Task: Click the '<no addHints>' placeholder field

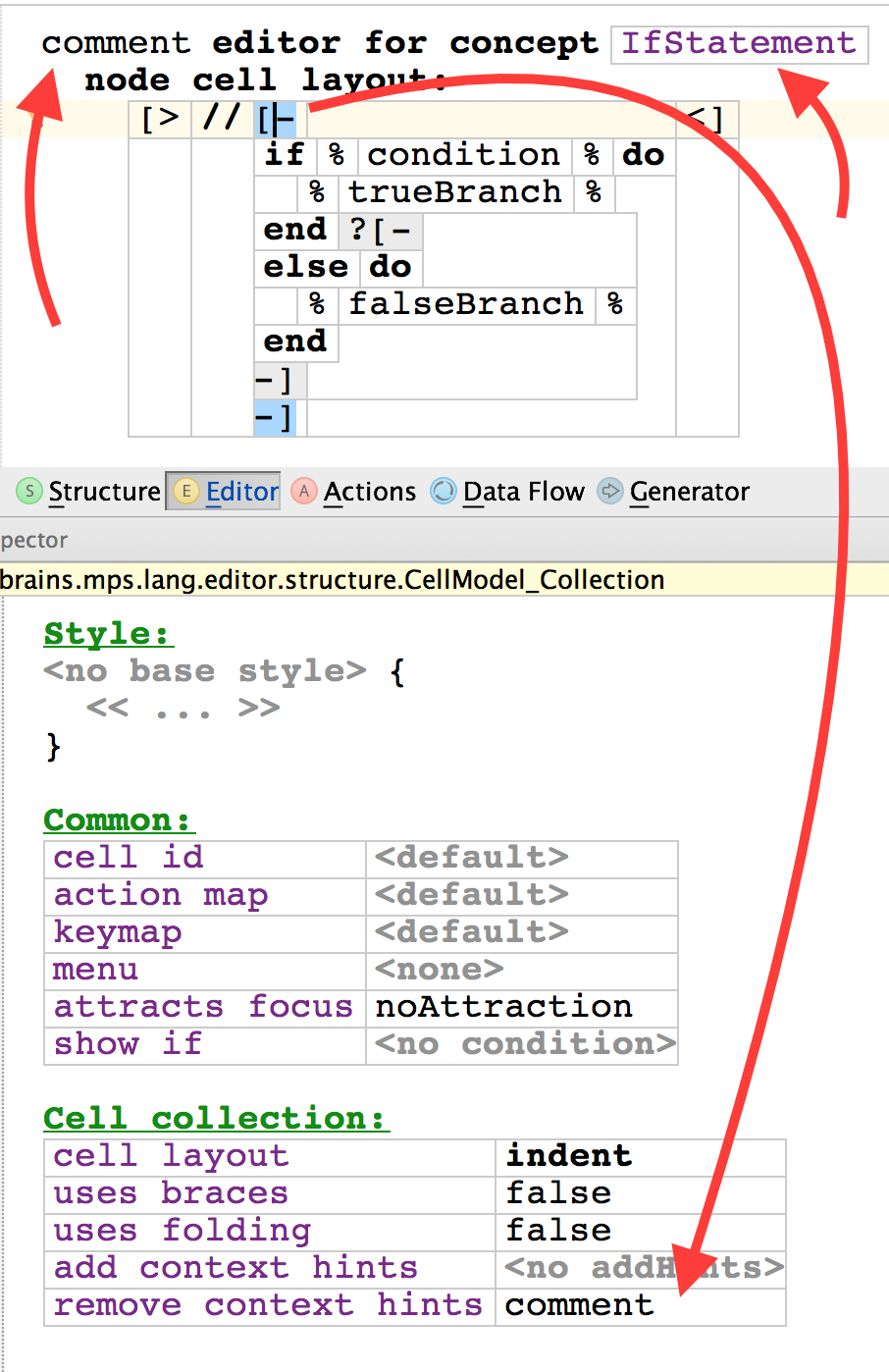Action: [643, 1268]
